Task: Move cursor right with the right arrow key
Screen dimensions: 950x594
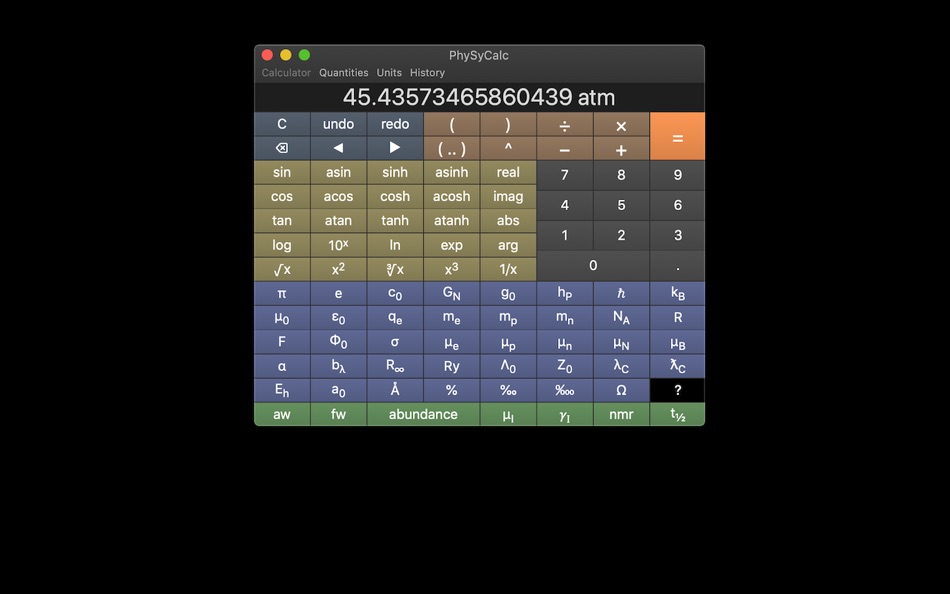Action: (x=394, y=148)
